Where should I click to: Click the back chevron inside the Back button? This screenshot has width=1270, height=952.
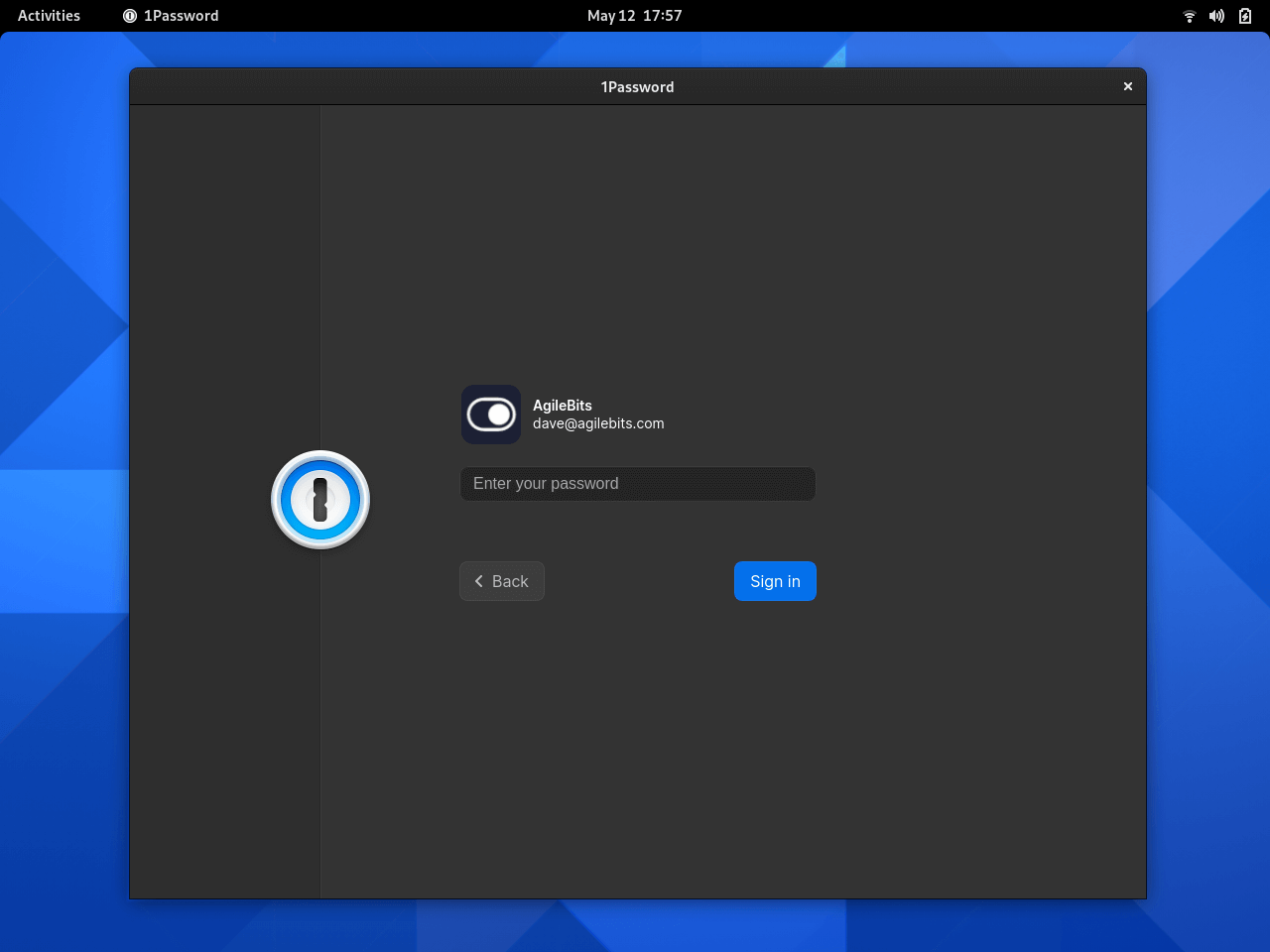pyautogui.click(x=479, y=581)
